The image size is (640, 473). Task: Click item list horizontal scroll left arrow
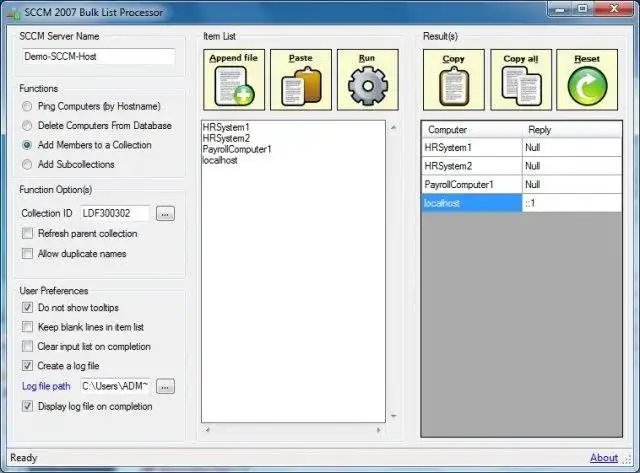click(x=207, y=430)
